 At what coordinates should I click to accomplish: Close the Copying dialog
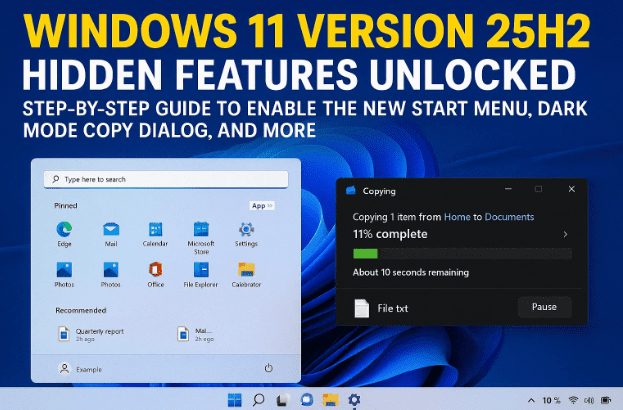pyautogui.click(x=571, y=189)
